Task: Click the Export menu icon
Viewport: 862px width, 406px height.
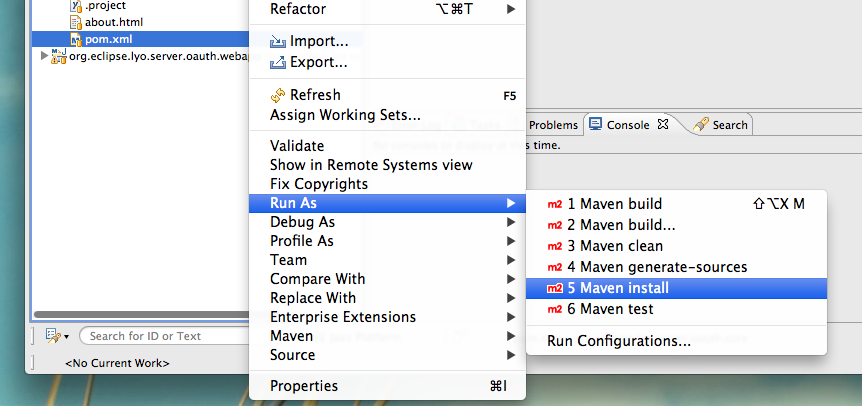Action: click(278, 63)
